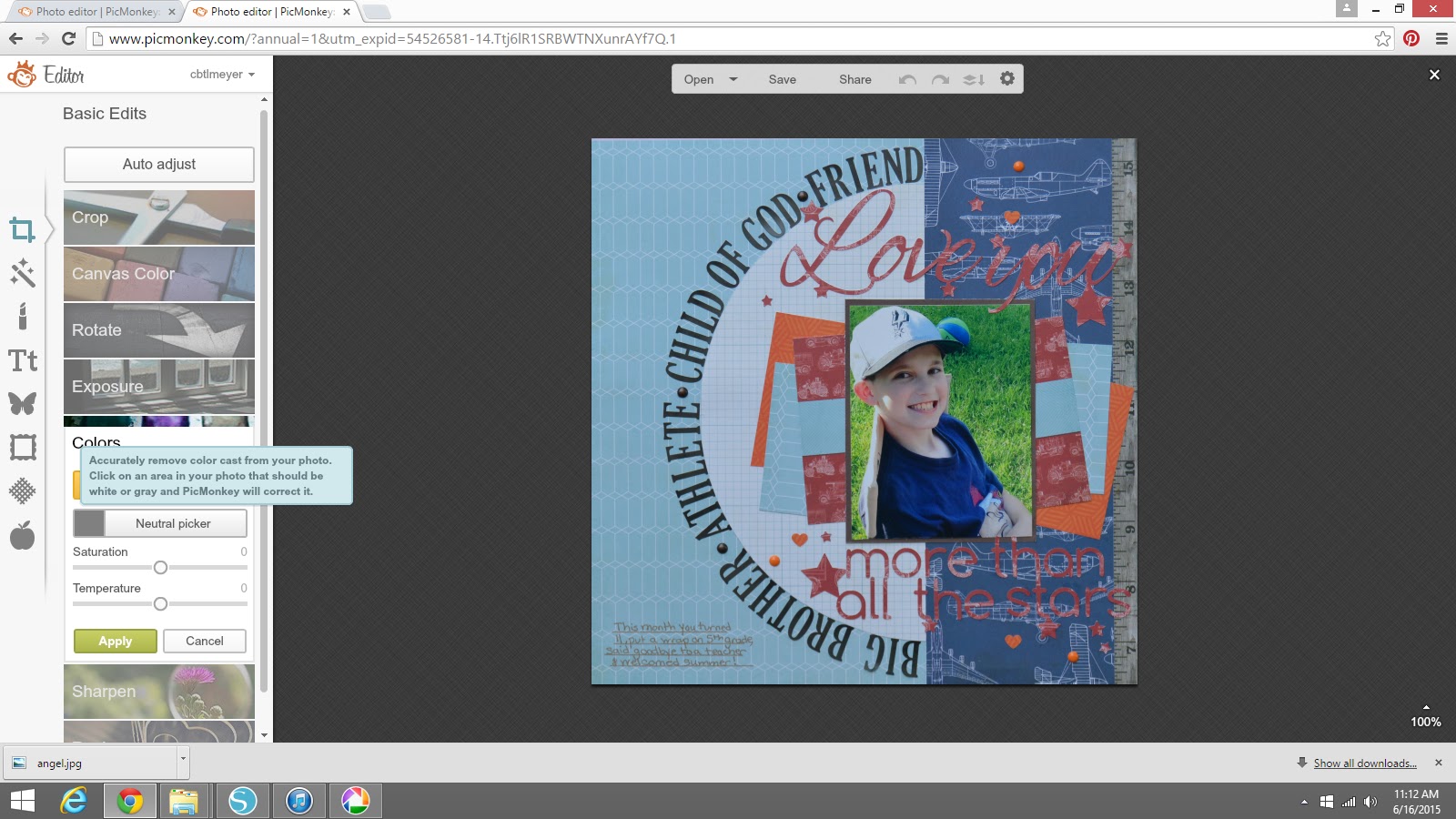The height and width of the screenshot is (819, 1456).
Task: Open the editor settings gear
Action: pos(1006,79)
